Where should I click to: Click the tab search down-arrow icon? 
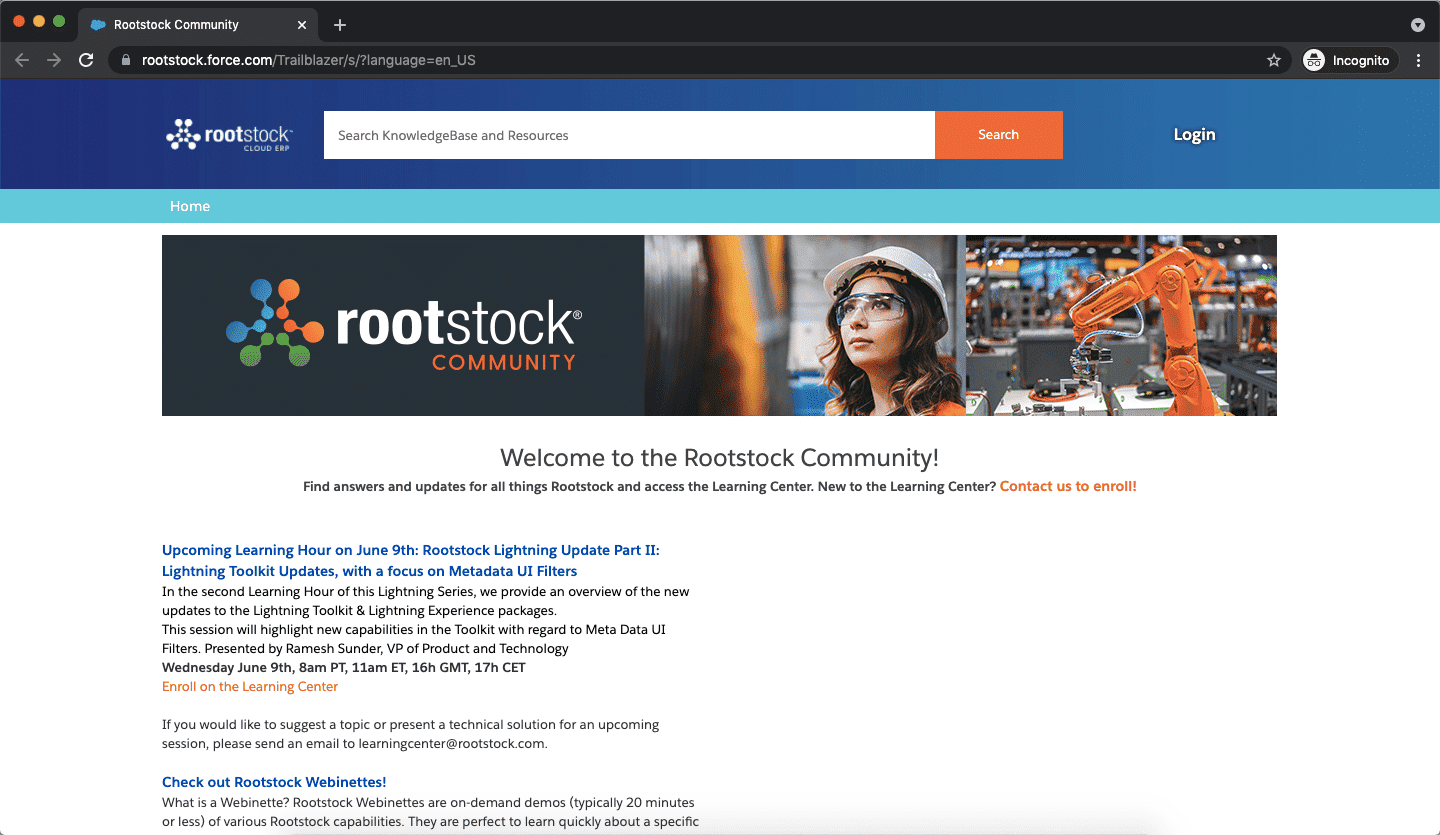coord(1417,25)
